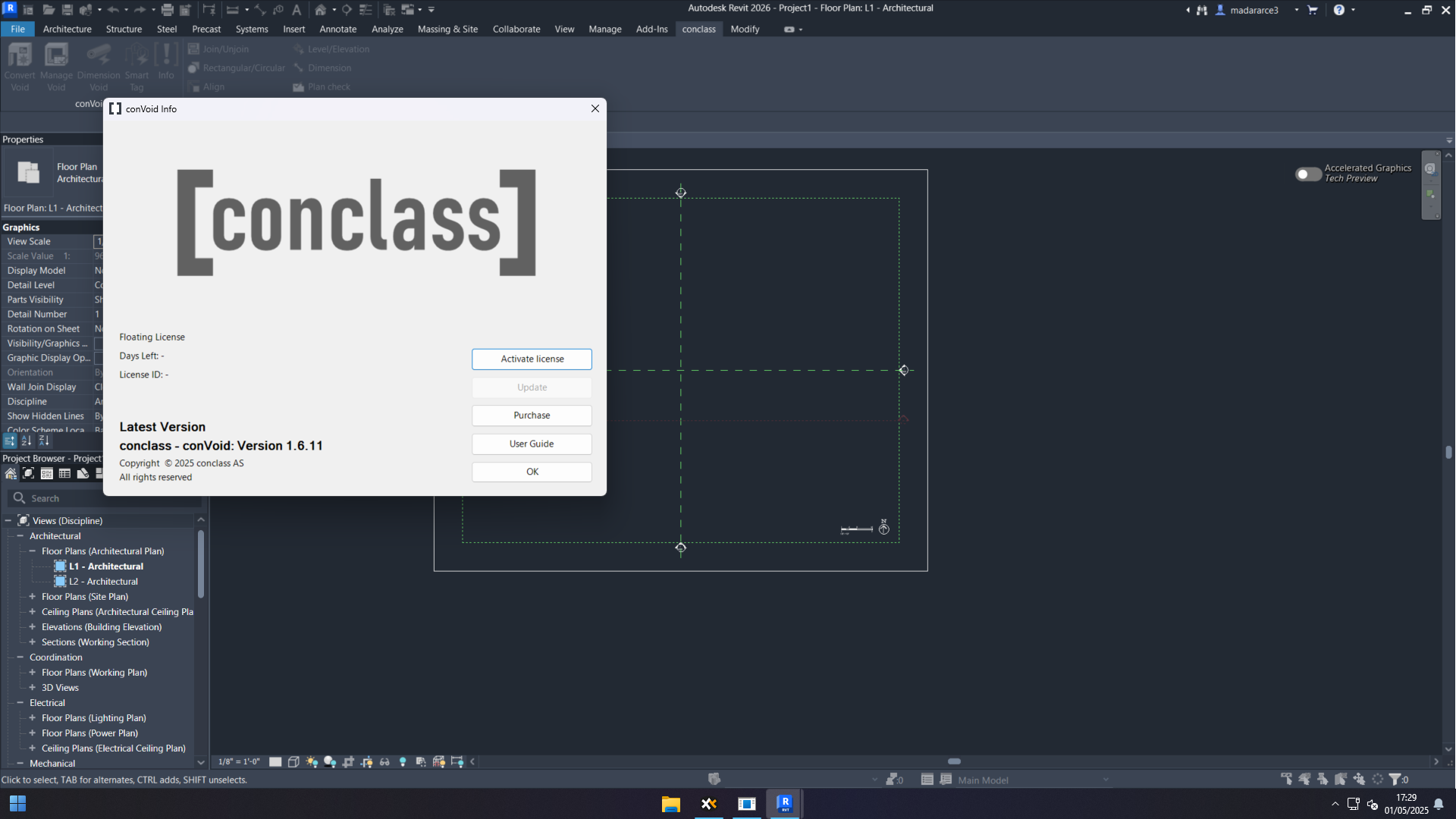The image size is (1456, 819).
Task: Click the Print icon in quick access toolbar
Action: [x=168, y=10]
